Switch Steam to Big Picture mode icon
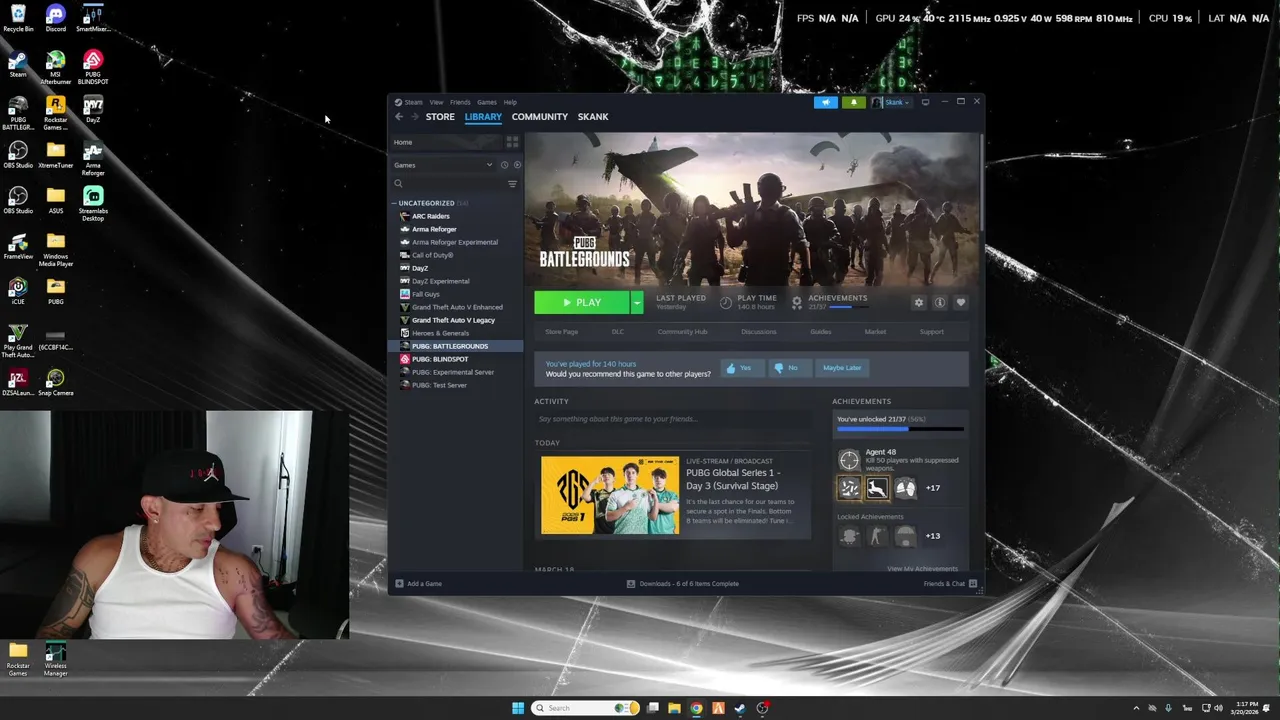1280x720 pixels. (925, 102)
